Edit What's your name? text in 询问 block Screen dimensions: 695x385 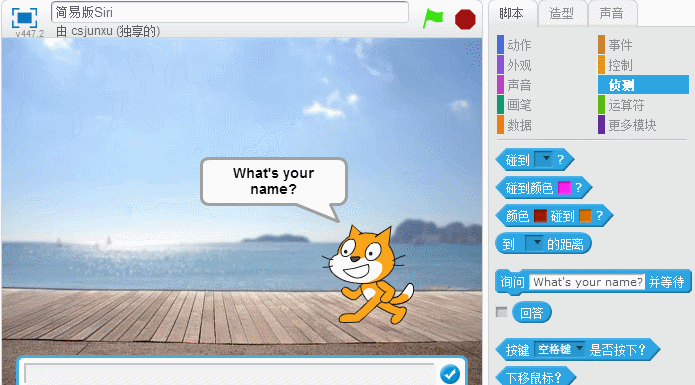pos(587,282)
